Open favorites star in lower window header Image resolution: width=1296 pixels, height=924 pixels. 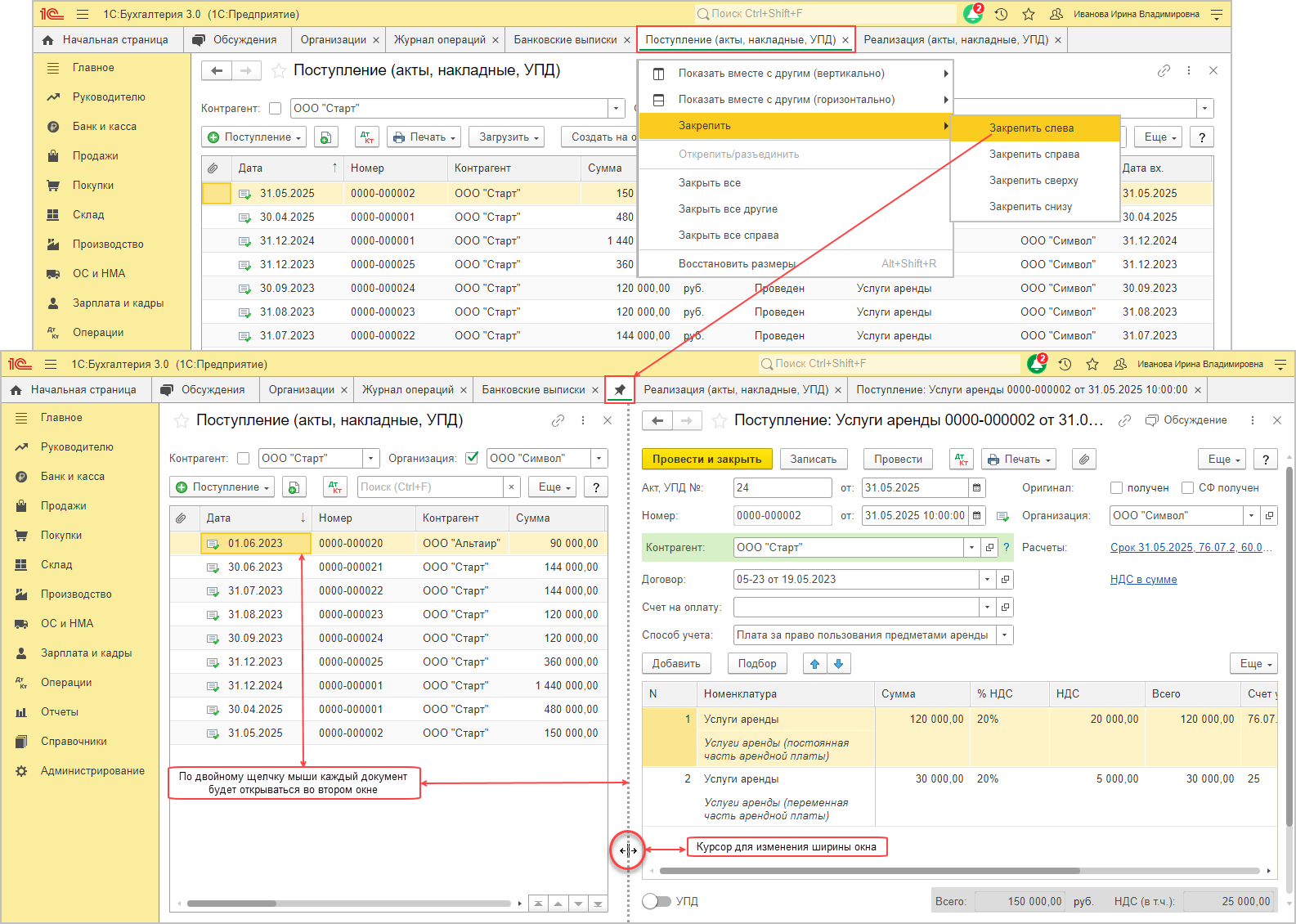click(1092, 364)
